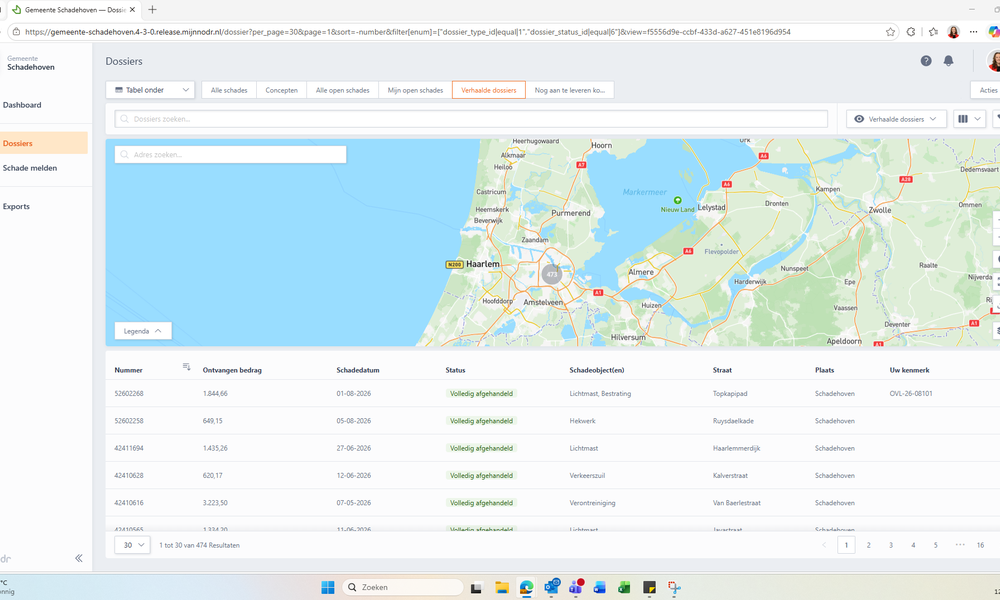
Task: Open Sticky Notes from the taskbar
Action: click(649, 588)
